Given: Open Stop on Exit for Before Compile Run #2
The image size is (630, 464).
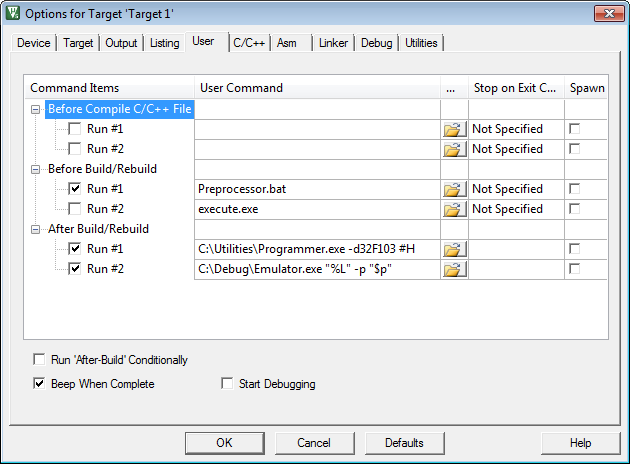Looking at the screenshot, I should pyautogui.click(x=516, y=149).
